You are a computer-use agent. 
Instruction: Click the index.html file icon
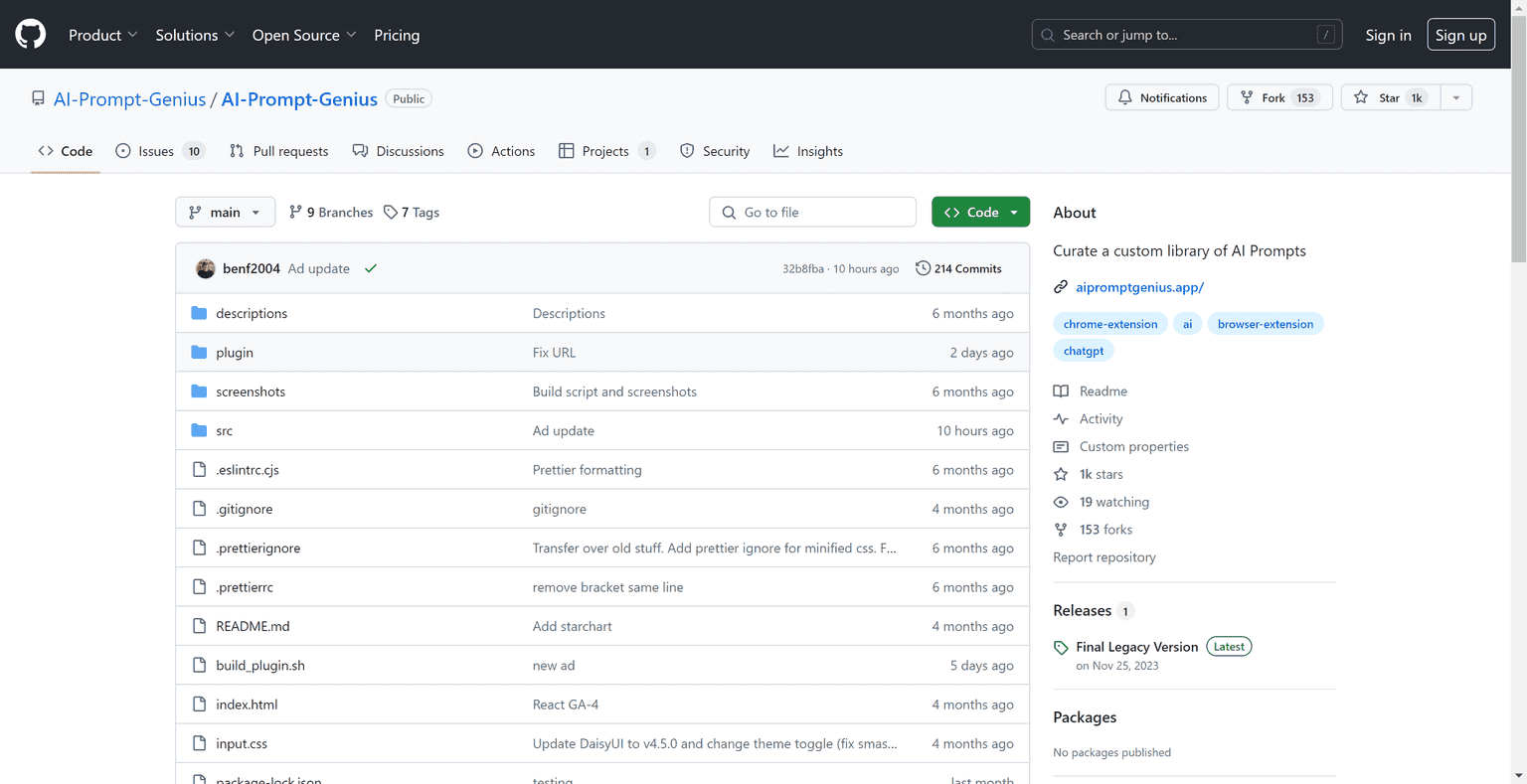pyautogui.click(x=199, y=704)
